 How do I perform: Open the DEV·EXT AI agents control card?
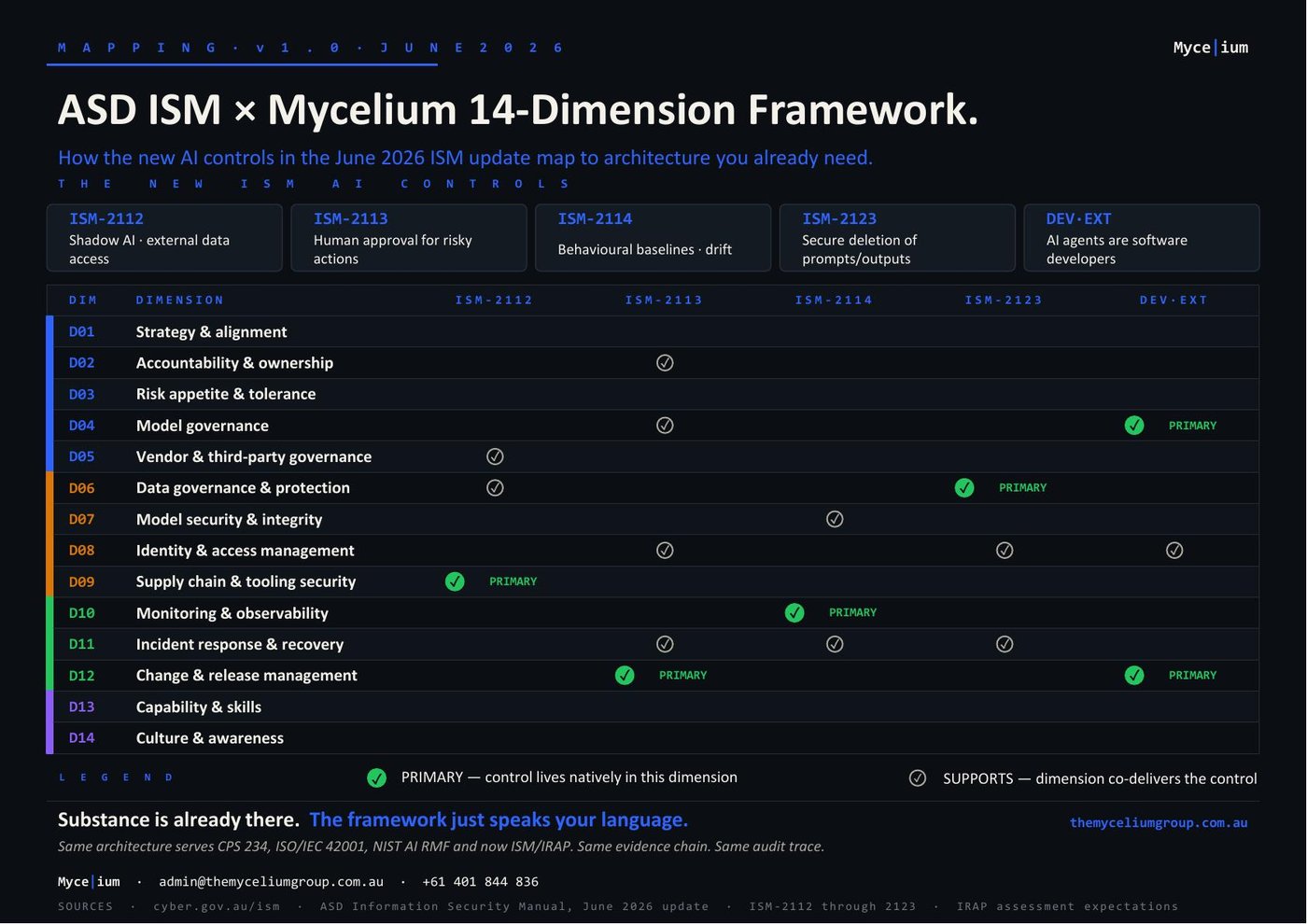point(1142,238)
